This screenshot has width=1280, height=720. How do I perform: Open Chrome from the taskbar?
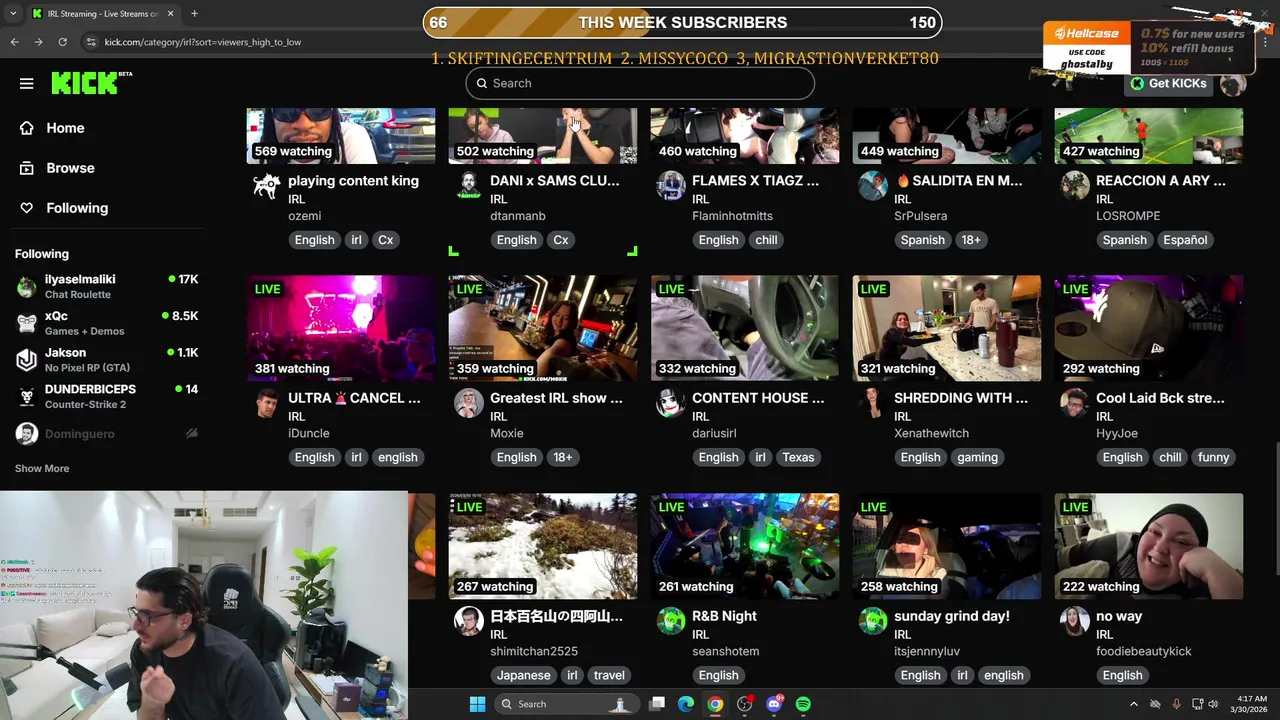click(715, 704)
